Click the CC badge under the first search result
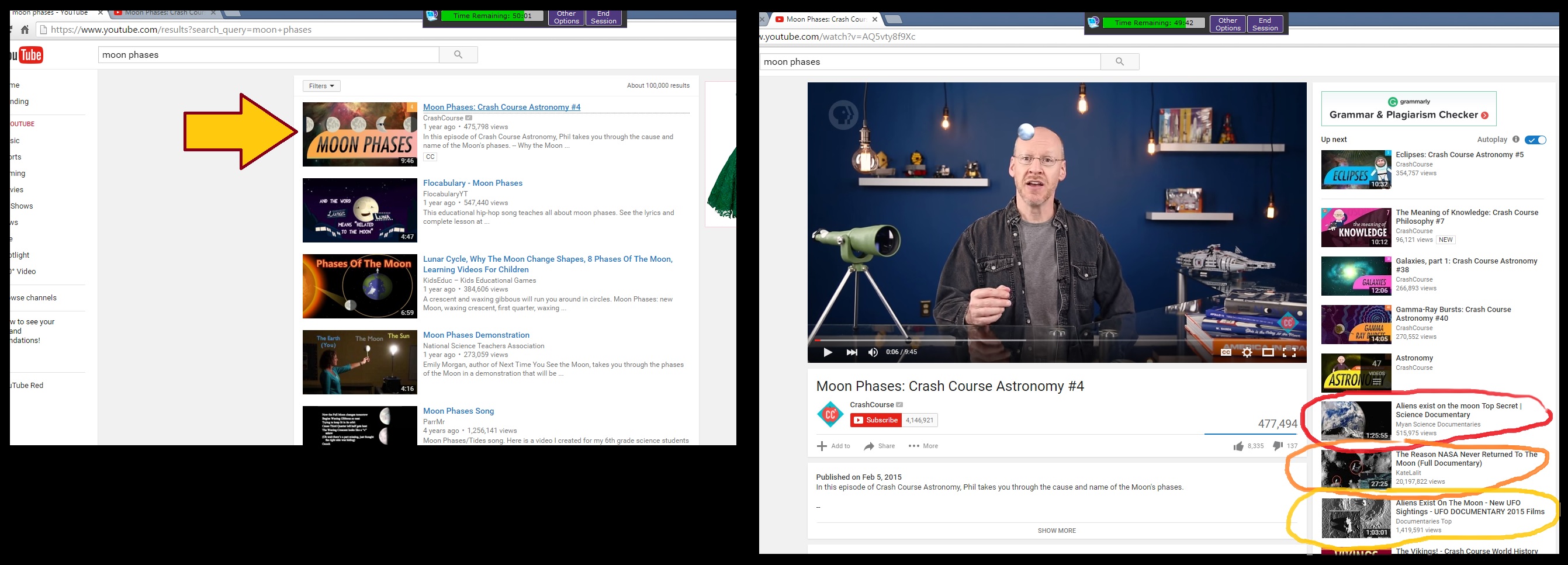 pyautogui.click(x=430, y=157)
